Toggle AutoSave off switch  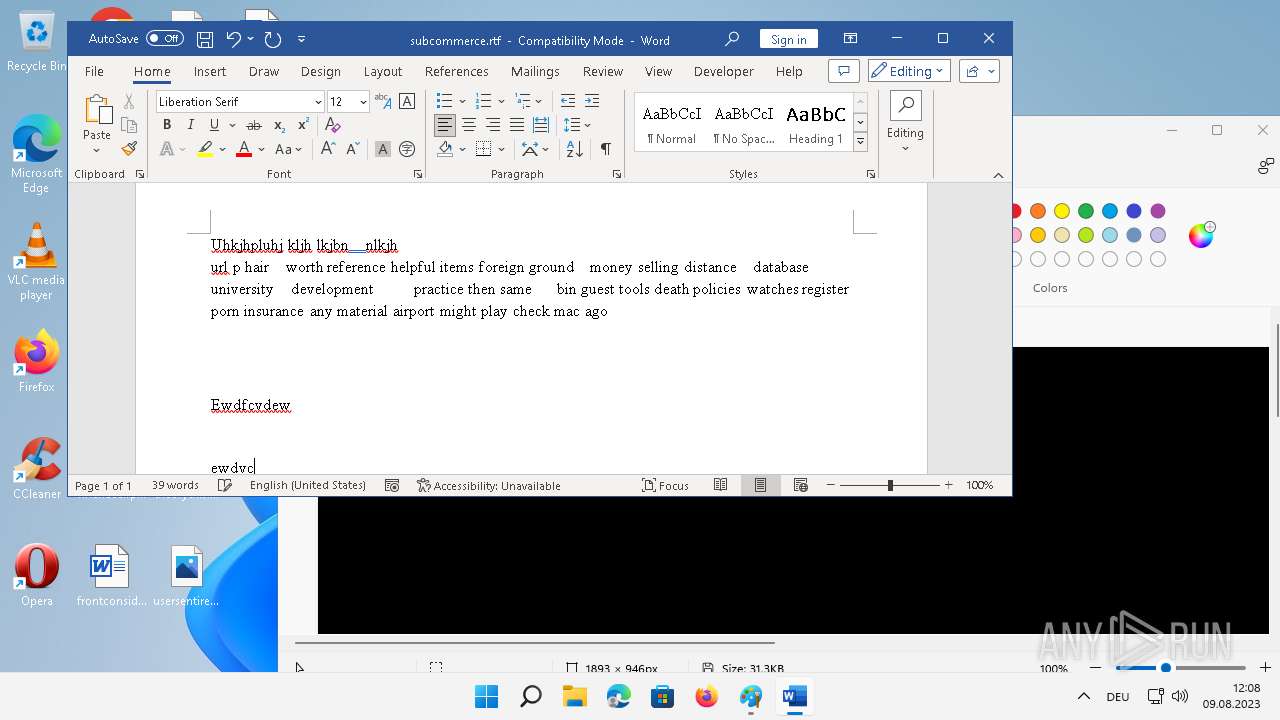tap(164, 39)
